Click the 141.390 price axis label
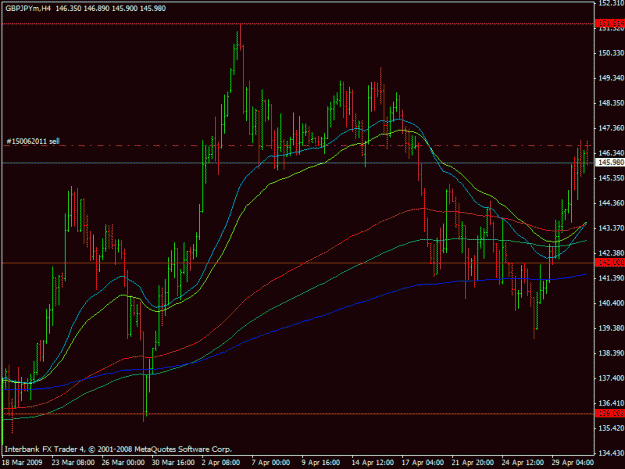Image resolution: width=625 pixels, height=469 pixels. point(611,278)
